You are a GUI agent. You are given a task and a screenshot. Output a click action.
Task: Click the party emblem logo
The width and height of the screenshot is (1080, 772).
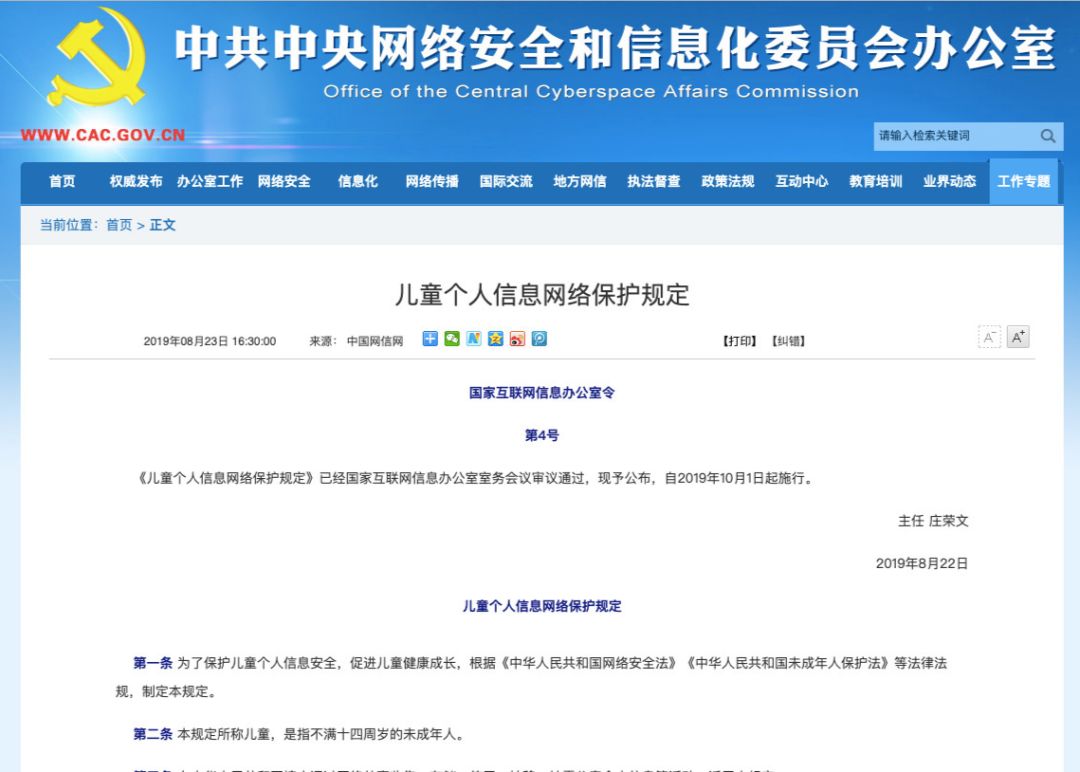coord(95,58)
